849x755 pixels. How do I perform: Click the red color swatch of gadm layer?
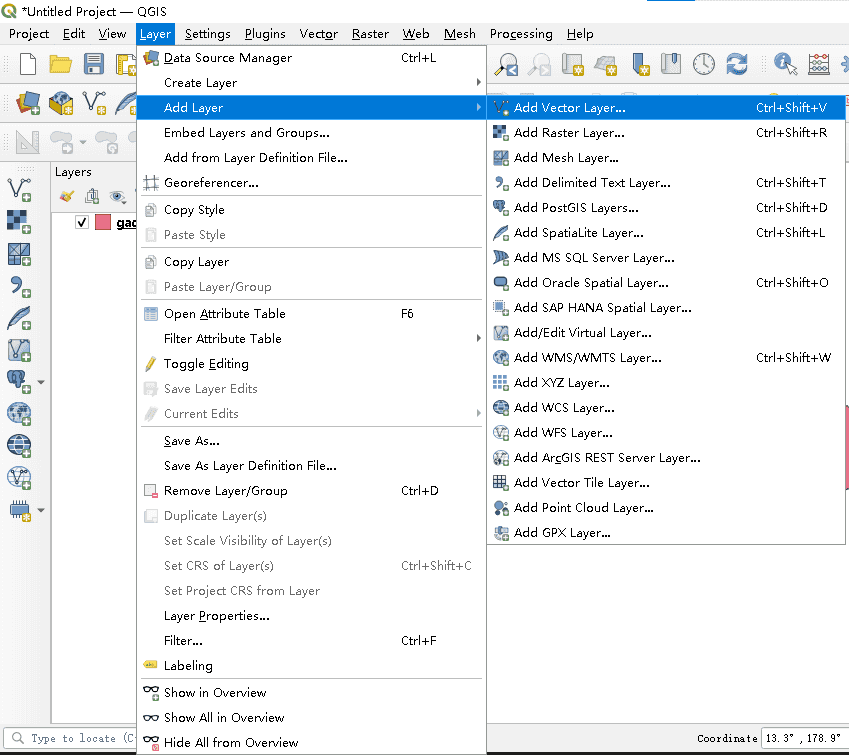click(x=103, y=223)
